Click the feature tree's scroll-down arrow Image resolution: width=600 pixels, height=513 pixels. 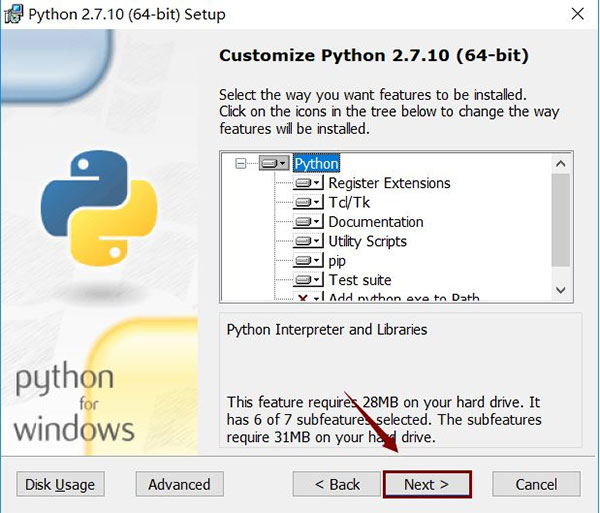coord(561,290)
